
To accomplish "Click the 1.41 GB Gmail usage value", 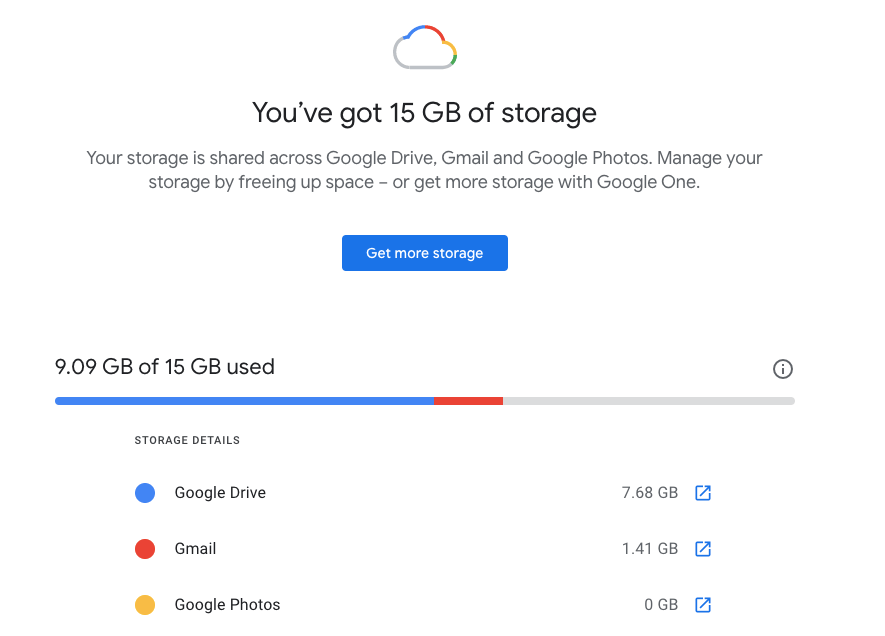I will (649, 549).
